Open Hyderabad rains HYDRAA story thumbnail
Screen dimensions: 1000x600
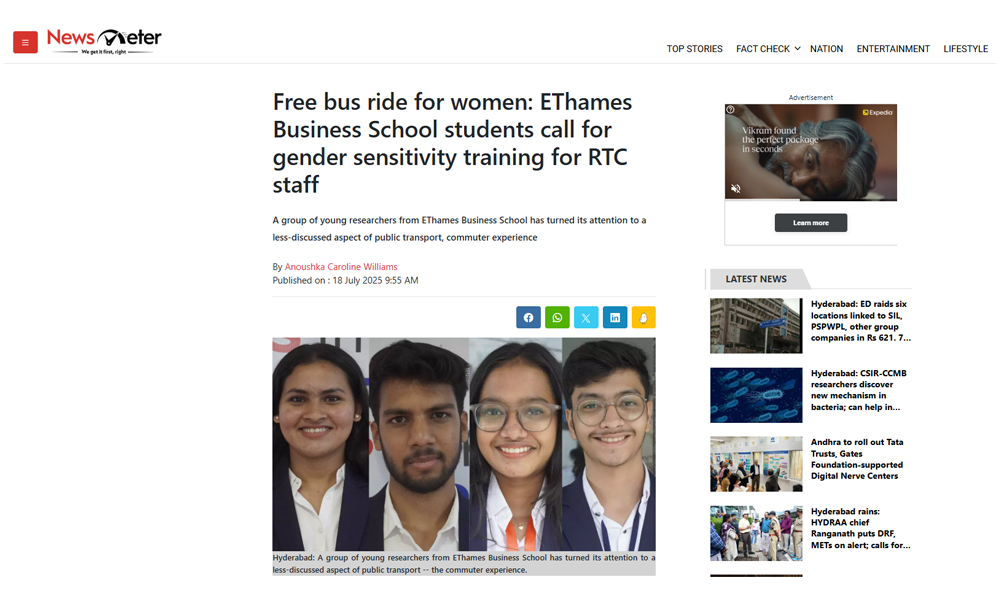[756, 533]
